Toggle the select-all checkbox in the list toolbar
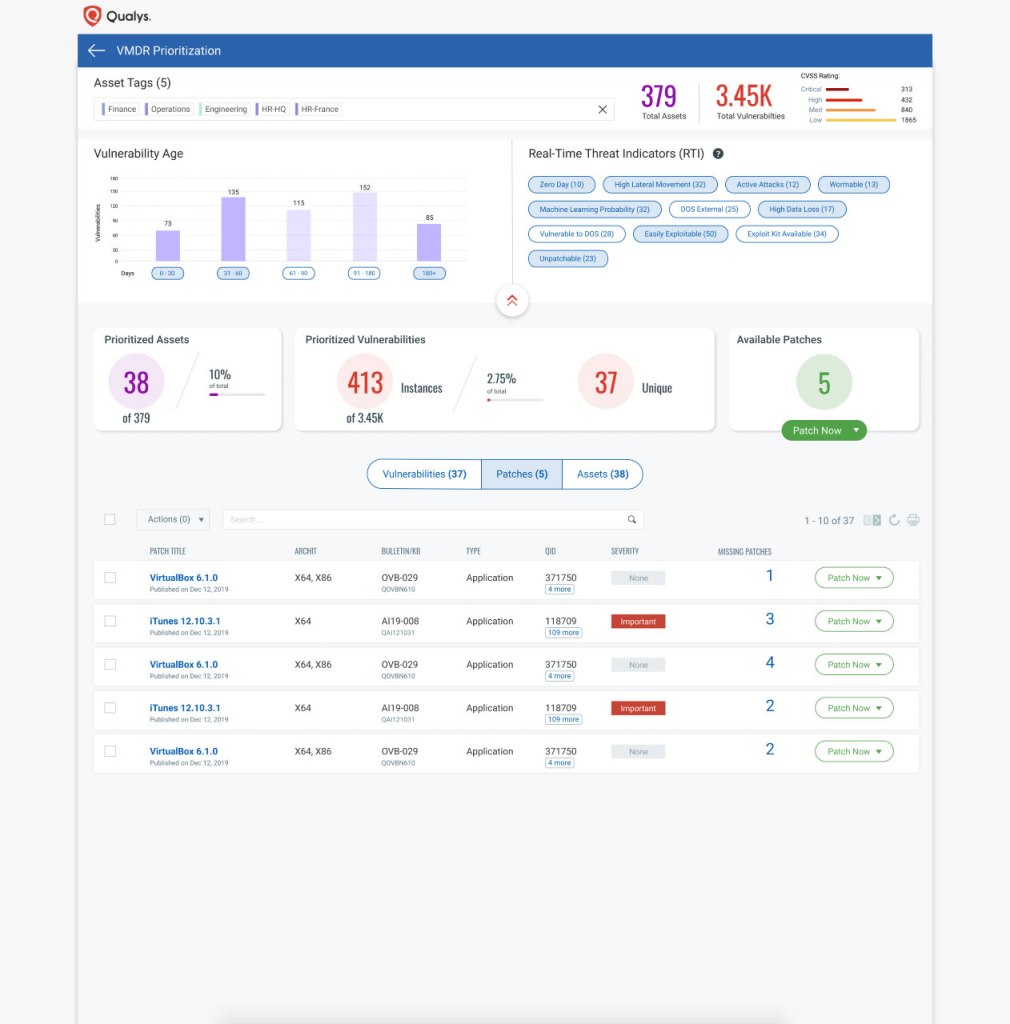 [110, 520]
